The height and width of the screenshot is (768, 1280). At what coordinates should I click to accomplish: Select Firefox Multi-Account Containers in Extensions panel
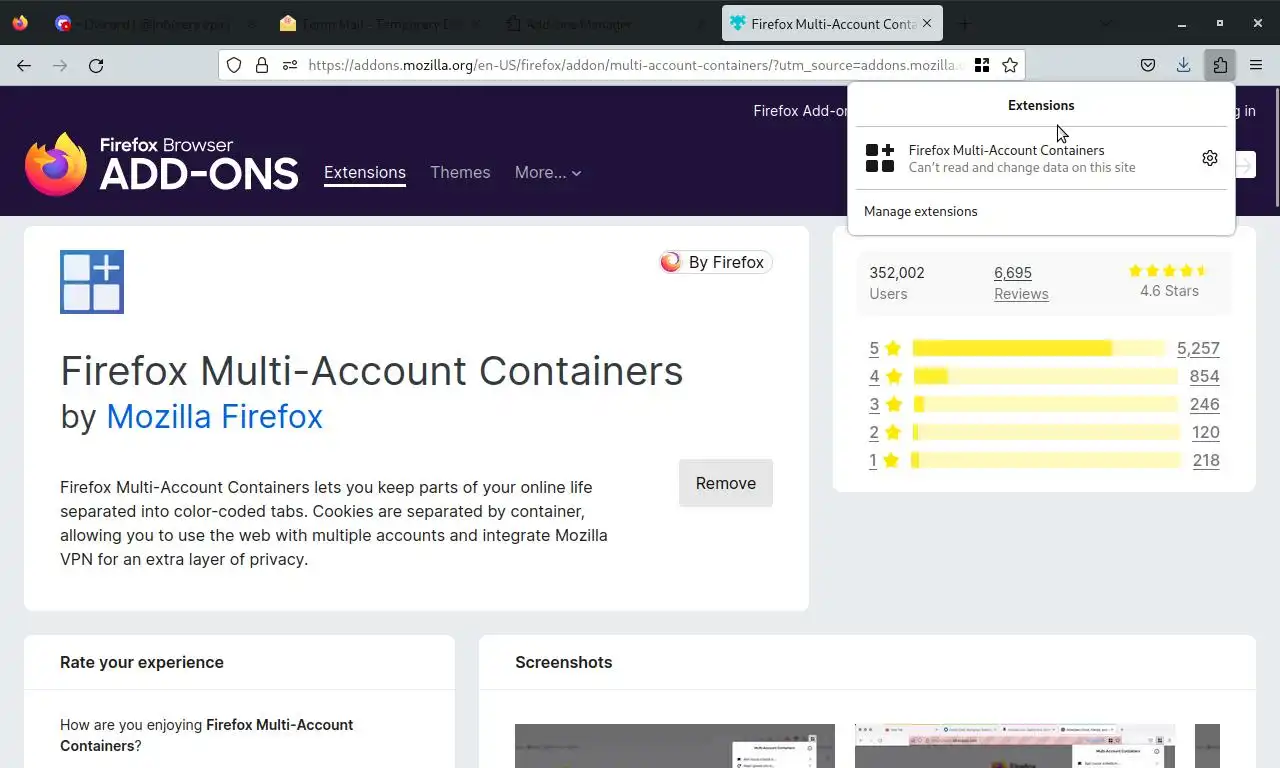click(1022, 158)
